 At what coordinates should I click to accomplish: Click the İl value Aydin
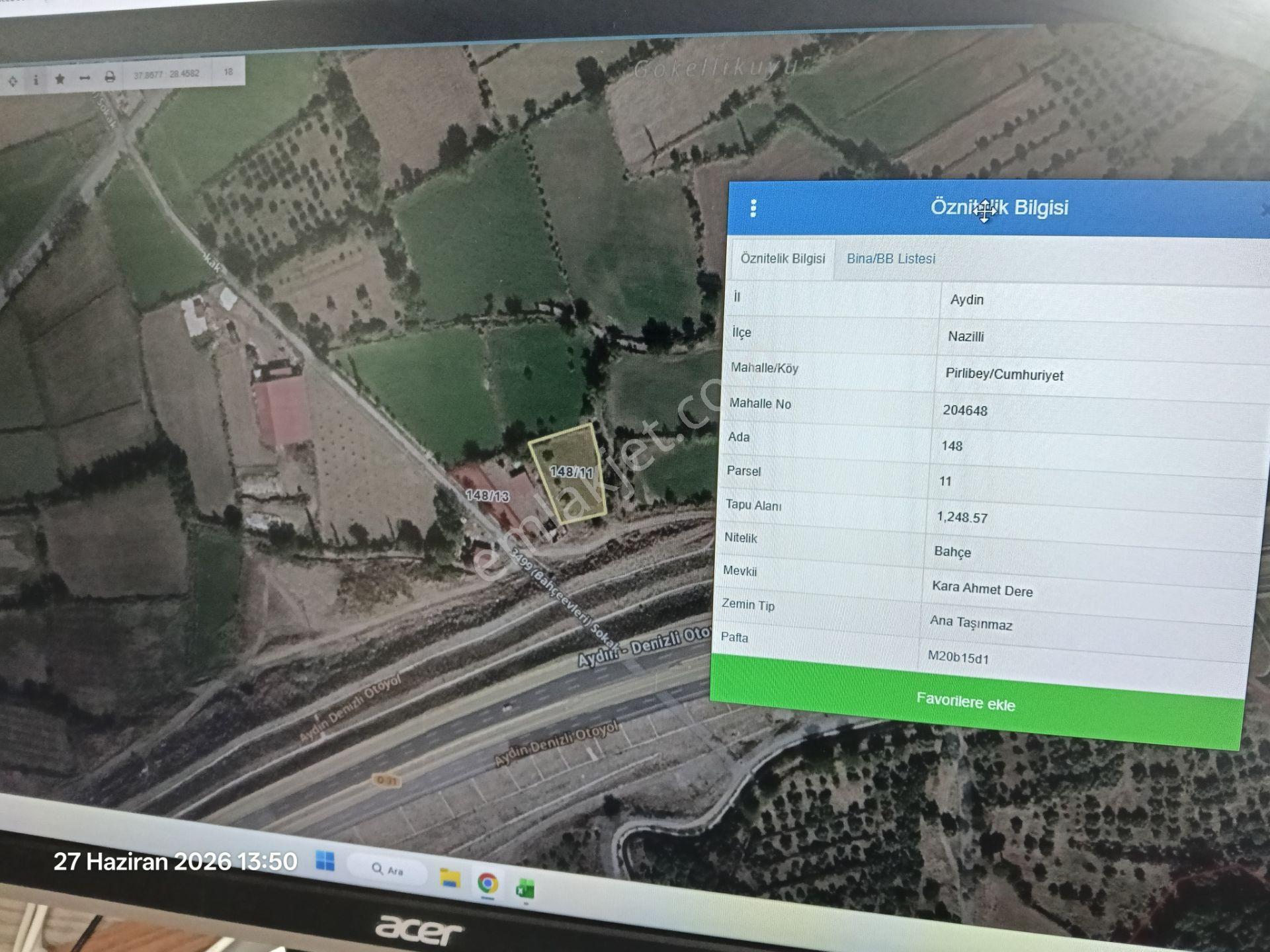(967, 300)
